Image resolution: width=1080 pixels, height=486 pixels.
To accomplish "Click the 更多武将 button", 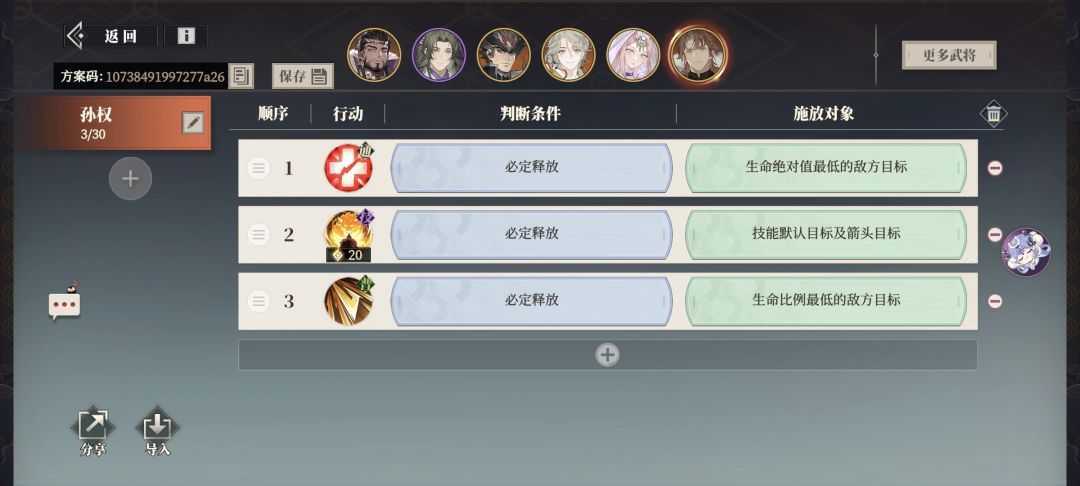I will point(949,55).
